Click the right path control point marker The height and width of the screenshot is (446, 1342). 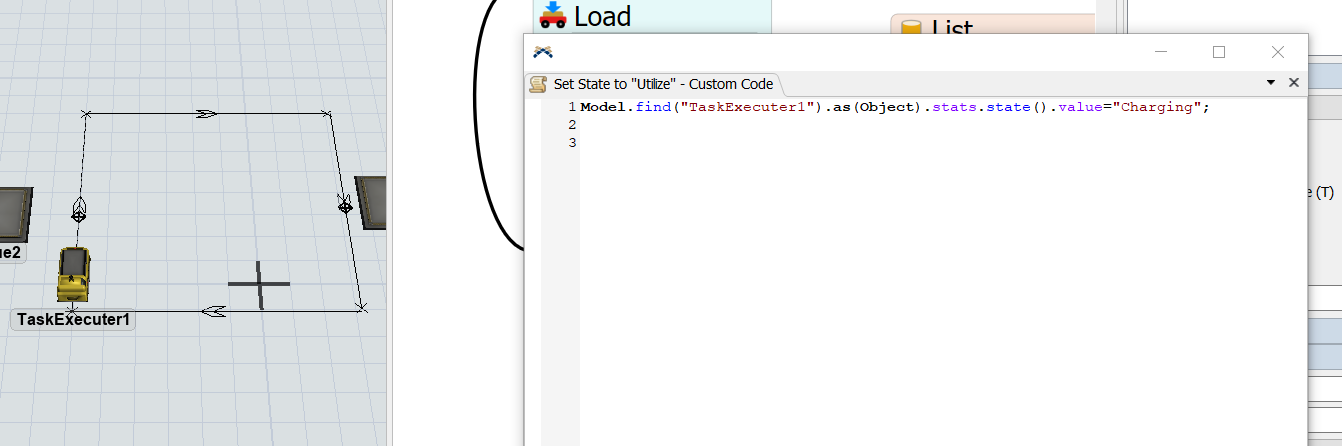click(x=345, y=206)
